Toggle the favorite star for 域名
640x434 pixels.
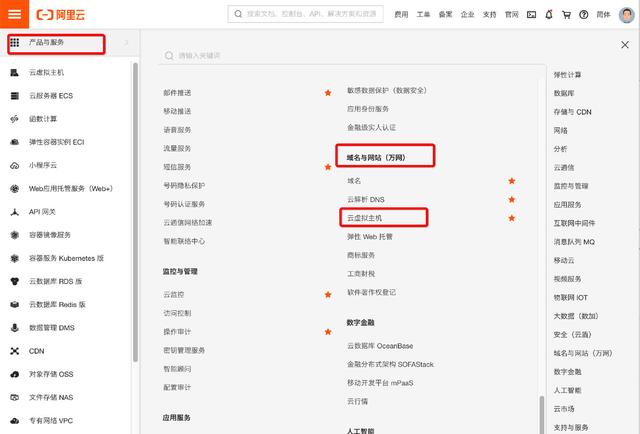512,181
